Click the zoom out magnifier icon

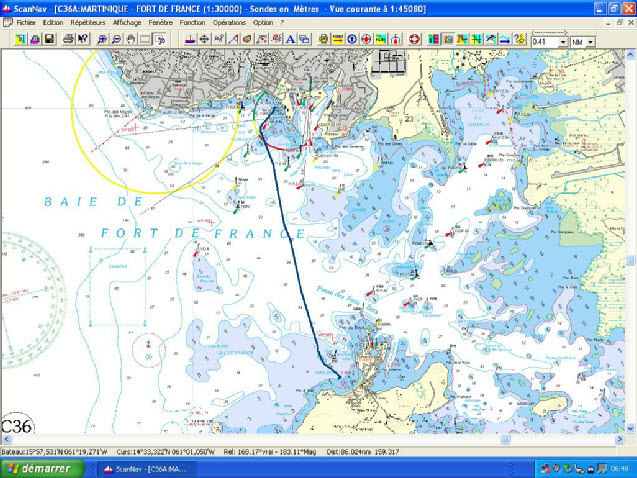pos(116,39)
